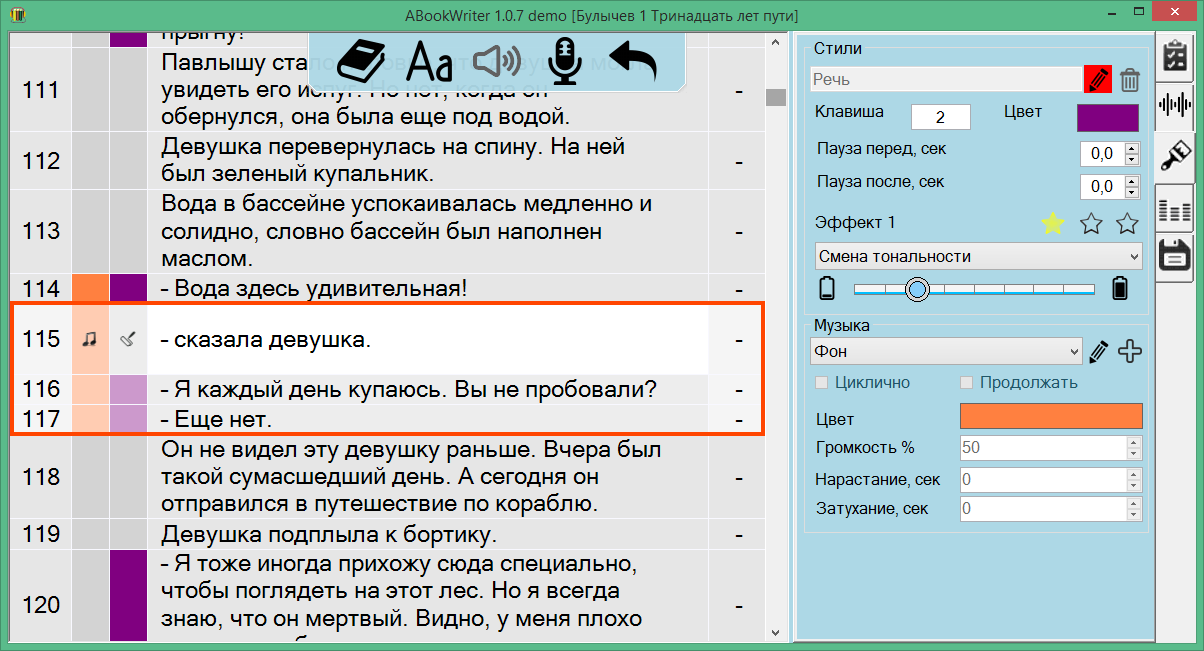The image size is (1204, 651).
Task: Select the microphone recording icon
Action: [x=567, y=60]
